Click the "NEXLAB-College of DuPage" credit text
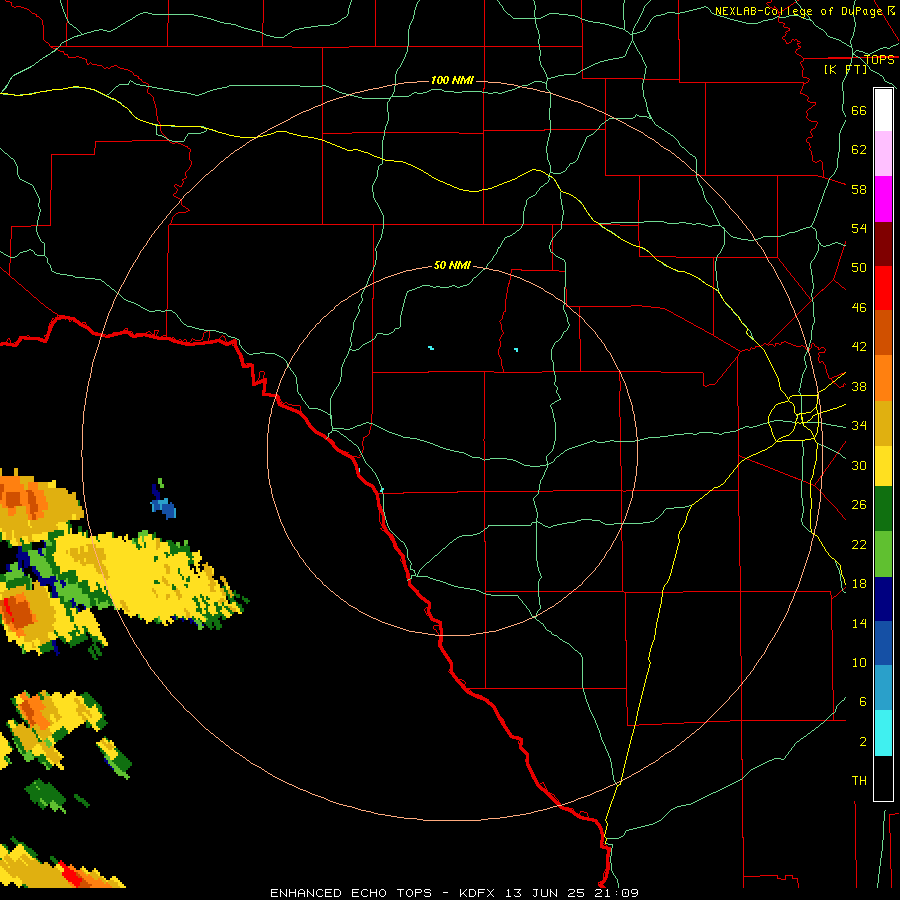 point(800,11)
